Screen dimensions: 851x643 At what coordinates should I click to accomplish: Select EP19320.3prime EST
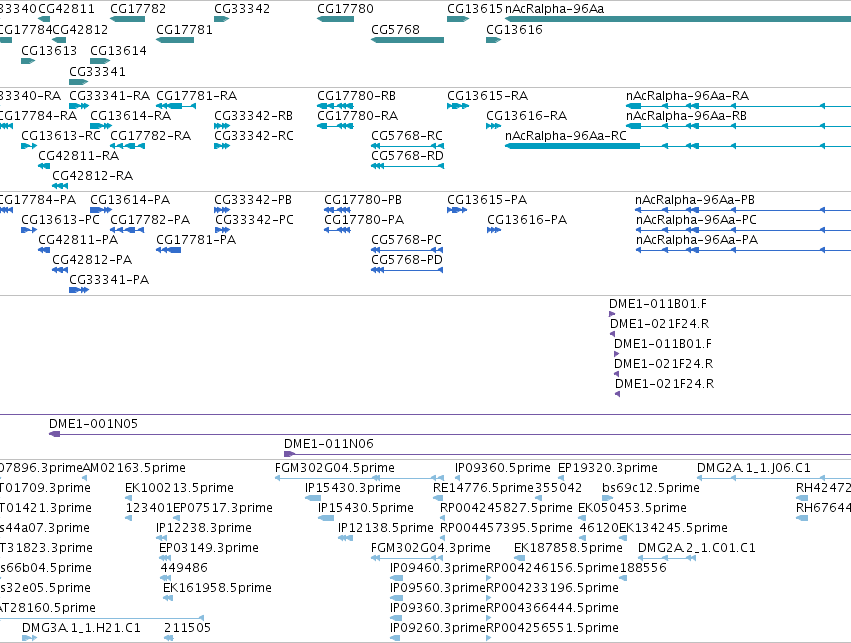607,468
